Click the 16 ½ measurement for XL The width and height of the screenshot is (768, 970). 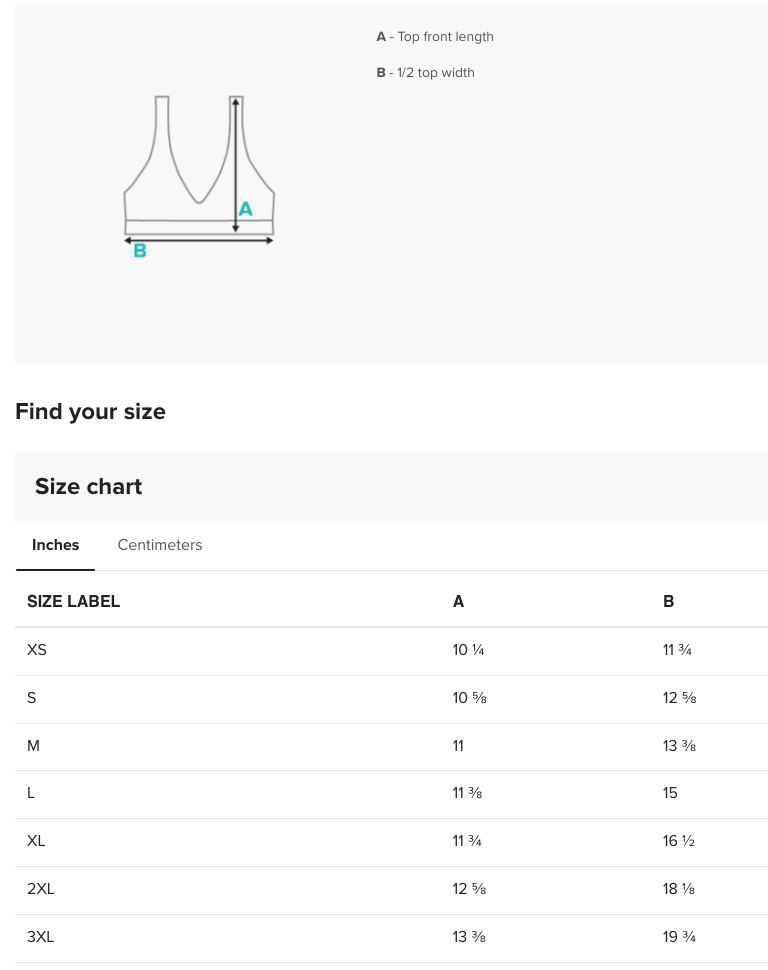pyautogui.click(x=678, y=841)
